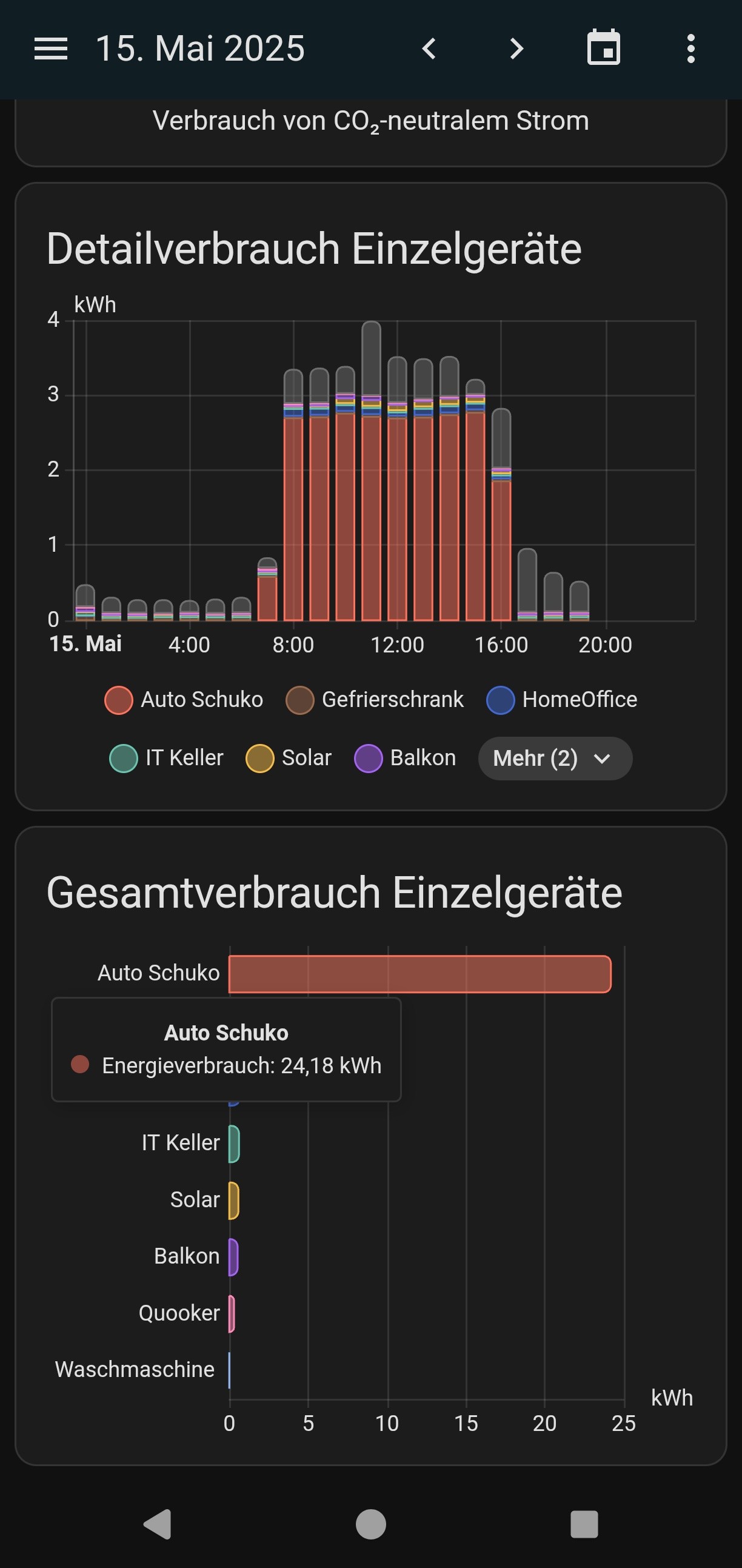Screen dimensions: 742x1568
Task: Tap the Android home button
Action: coord(370,1525)
